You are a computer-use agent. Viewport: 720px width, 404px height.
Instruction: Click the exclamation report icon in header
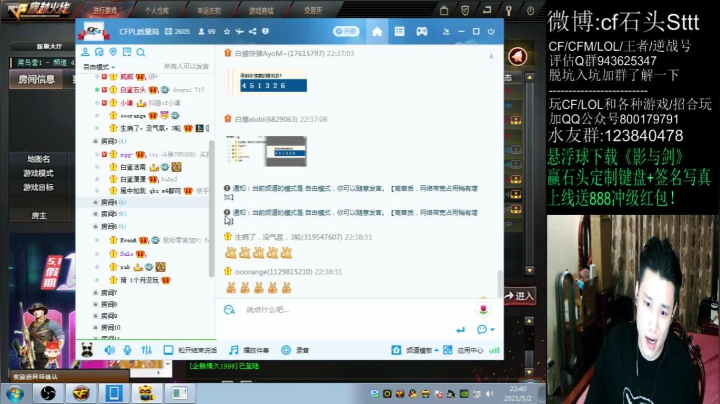coord(265,31)
